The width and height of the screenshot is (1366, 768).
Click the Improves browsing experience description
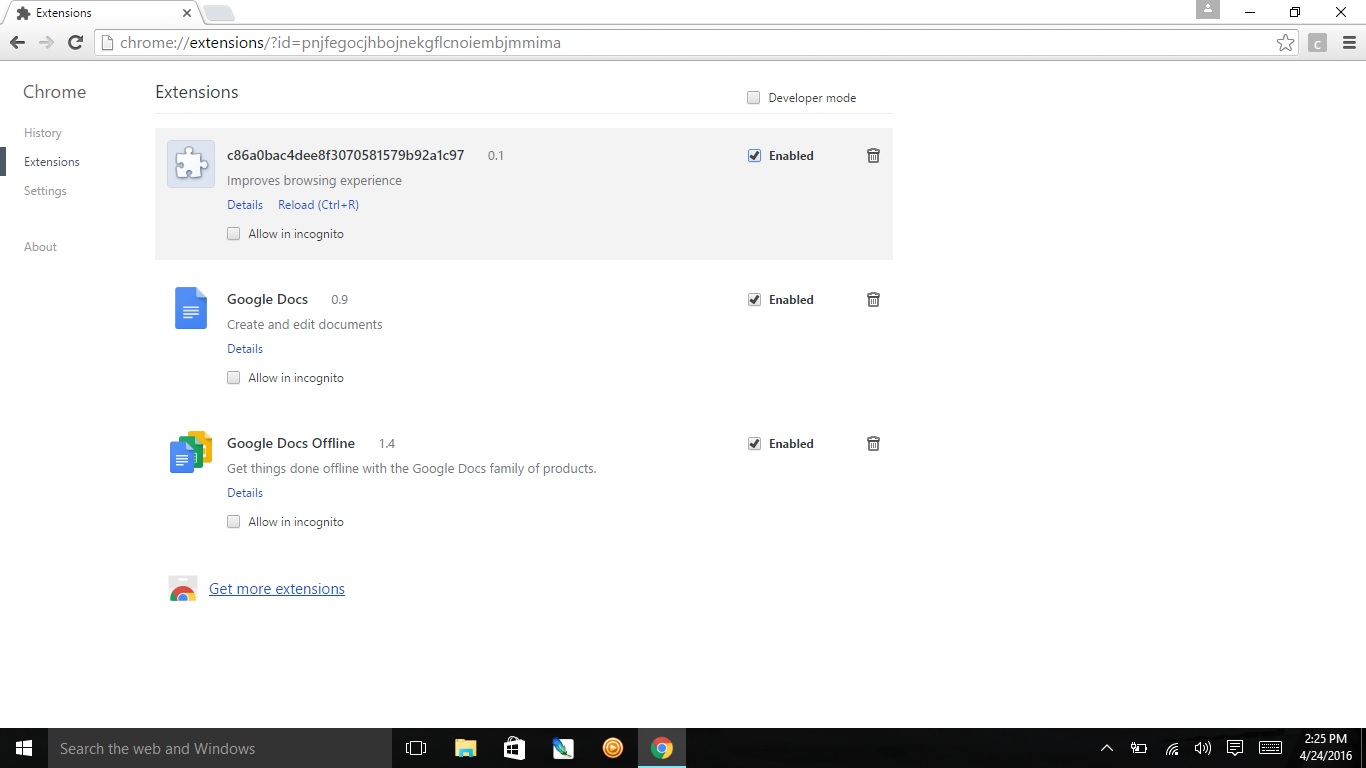[x=314, y=181]
